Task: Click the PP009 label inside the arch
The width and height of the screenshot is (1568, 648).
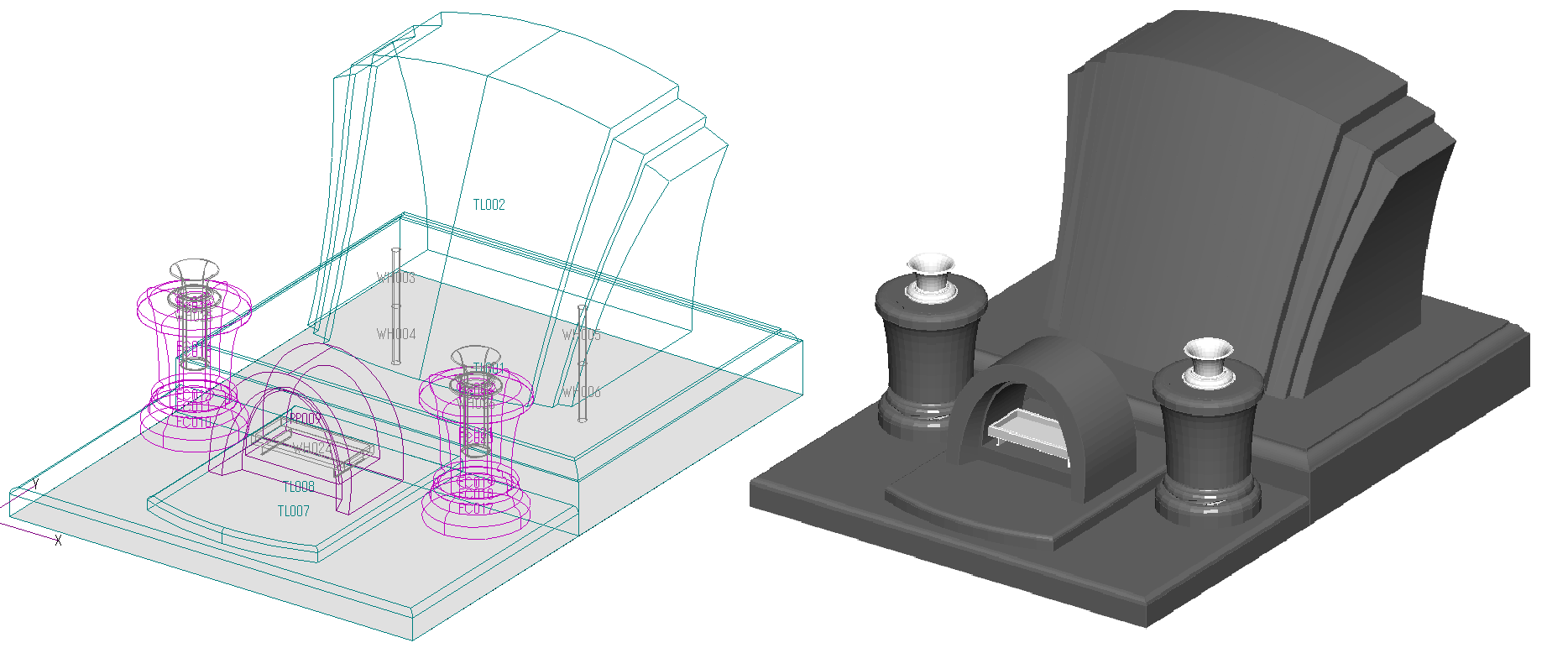Action: click(304, 418)
